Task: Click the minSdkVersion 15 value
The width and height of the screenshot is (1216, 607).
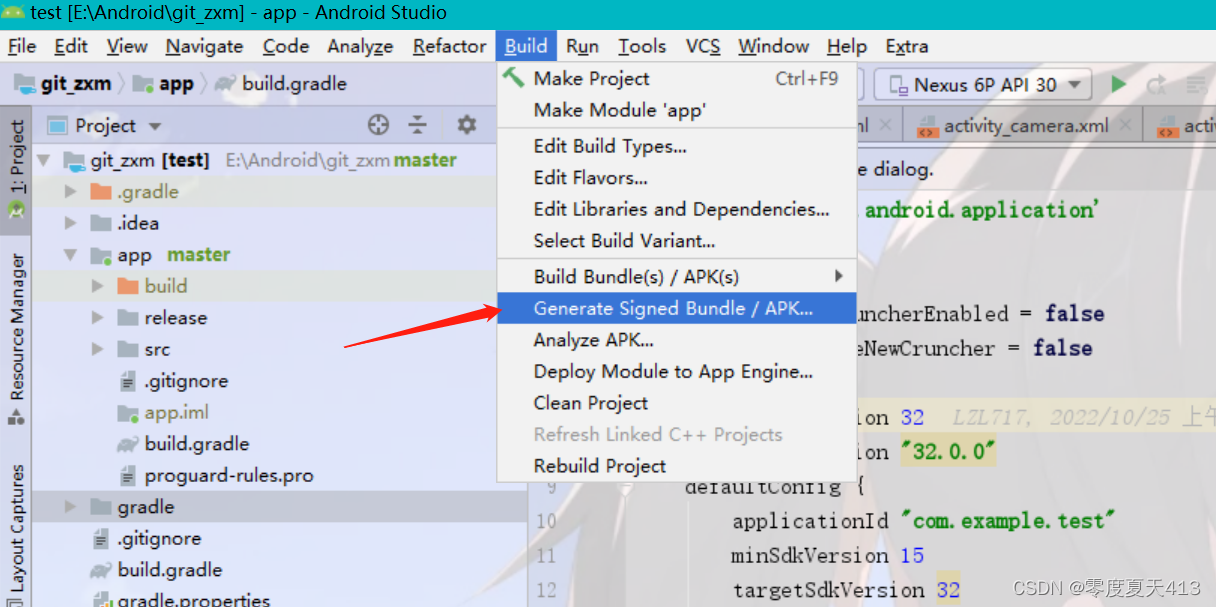Action: [x=911, y=555]
